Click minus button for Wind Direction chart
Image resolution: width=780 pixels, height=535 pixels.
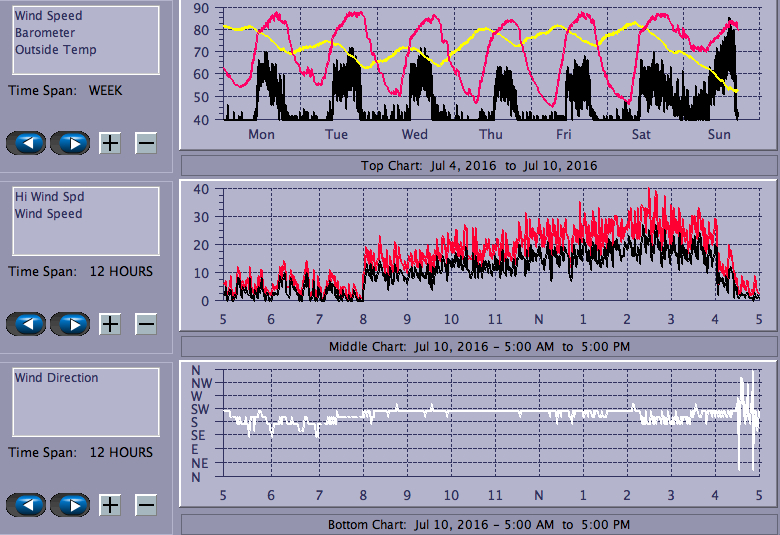point(146,505)
